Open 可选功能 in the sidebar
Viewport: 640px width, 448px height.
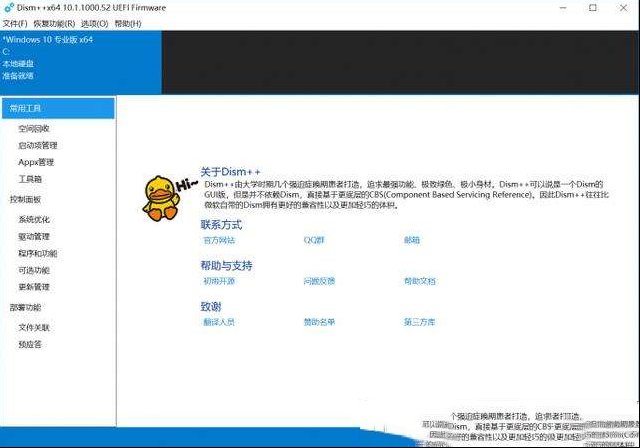(34, 270)
